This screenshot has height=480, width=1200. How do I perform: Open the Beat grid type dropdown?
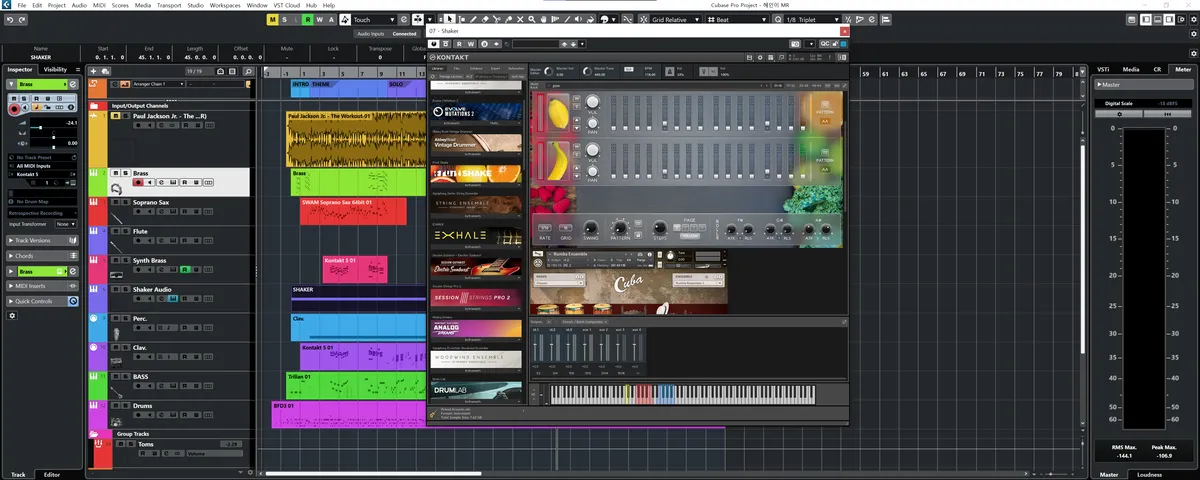tap(736, 20)
